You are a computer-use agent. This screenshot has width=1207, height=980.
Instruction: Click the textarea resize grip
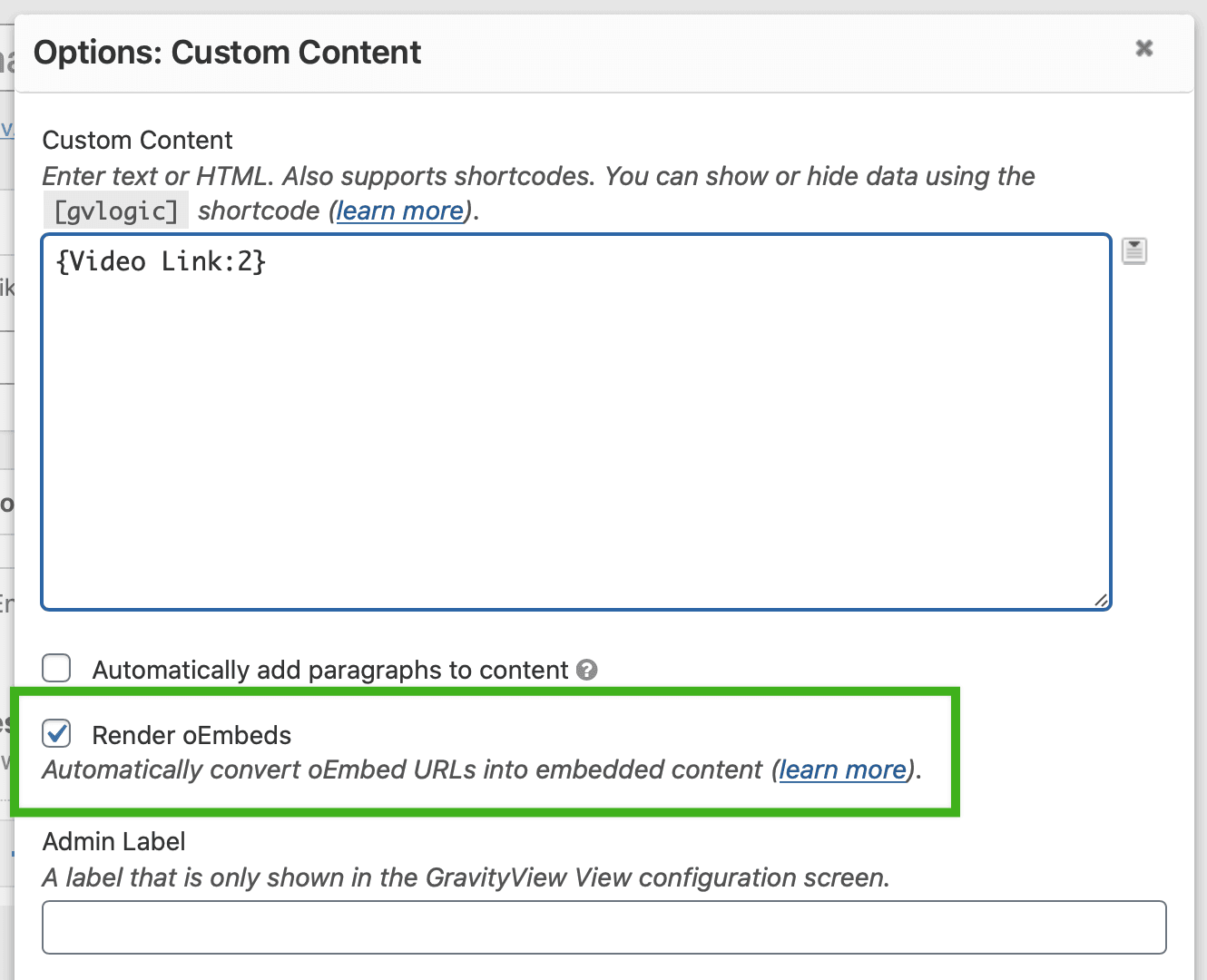click(x=1101, y=599)
